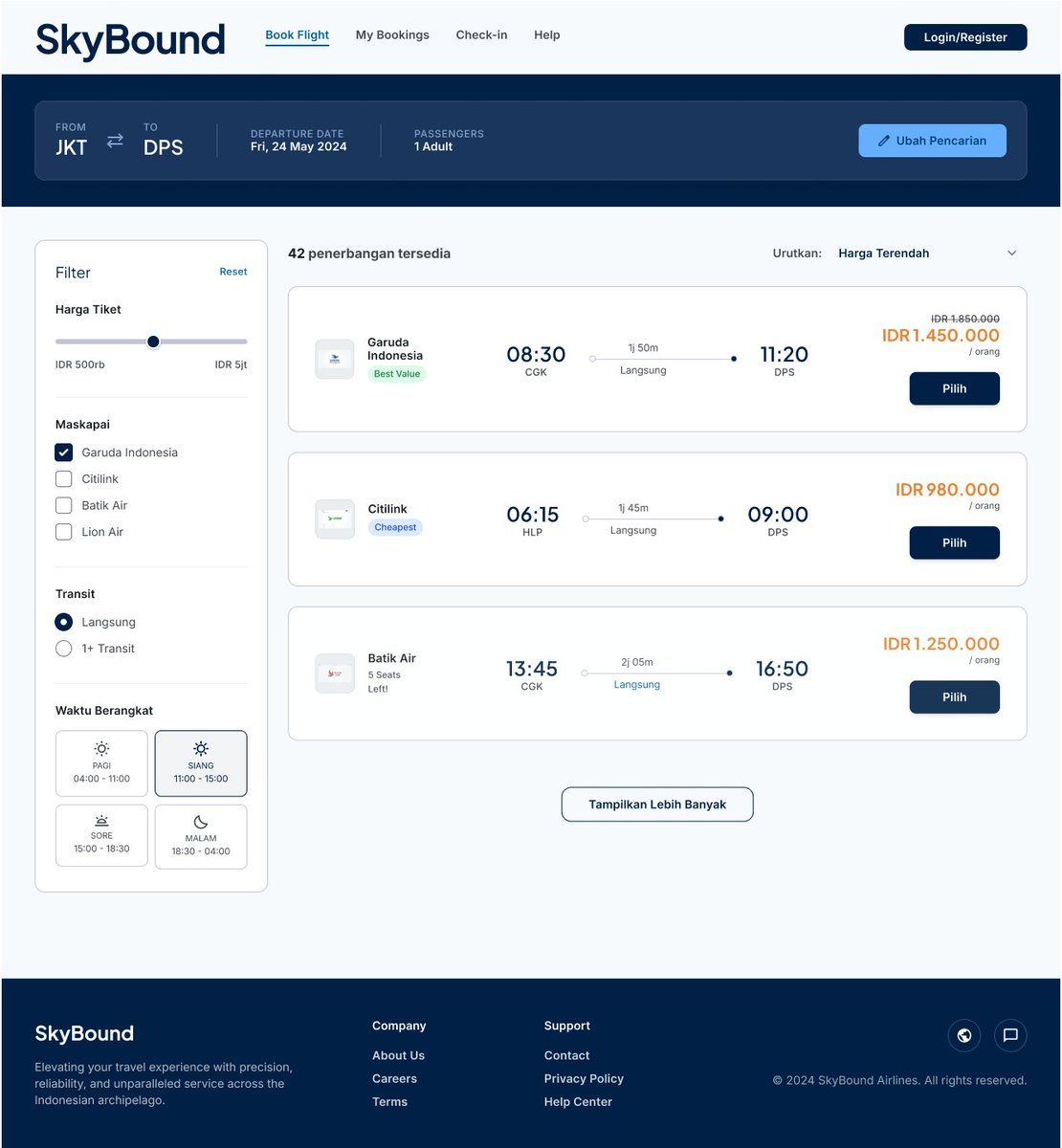The width and height of the screenshot is (1062, 1148).
Task: Click the strikethrough IDR 1.850.000 price
Action: 965,319
